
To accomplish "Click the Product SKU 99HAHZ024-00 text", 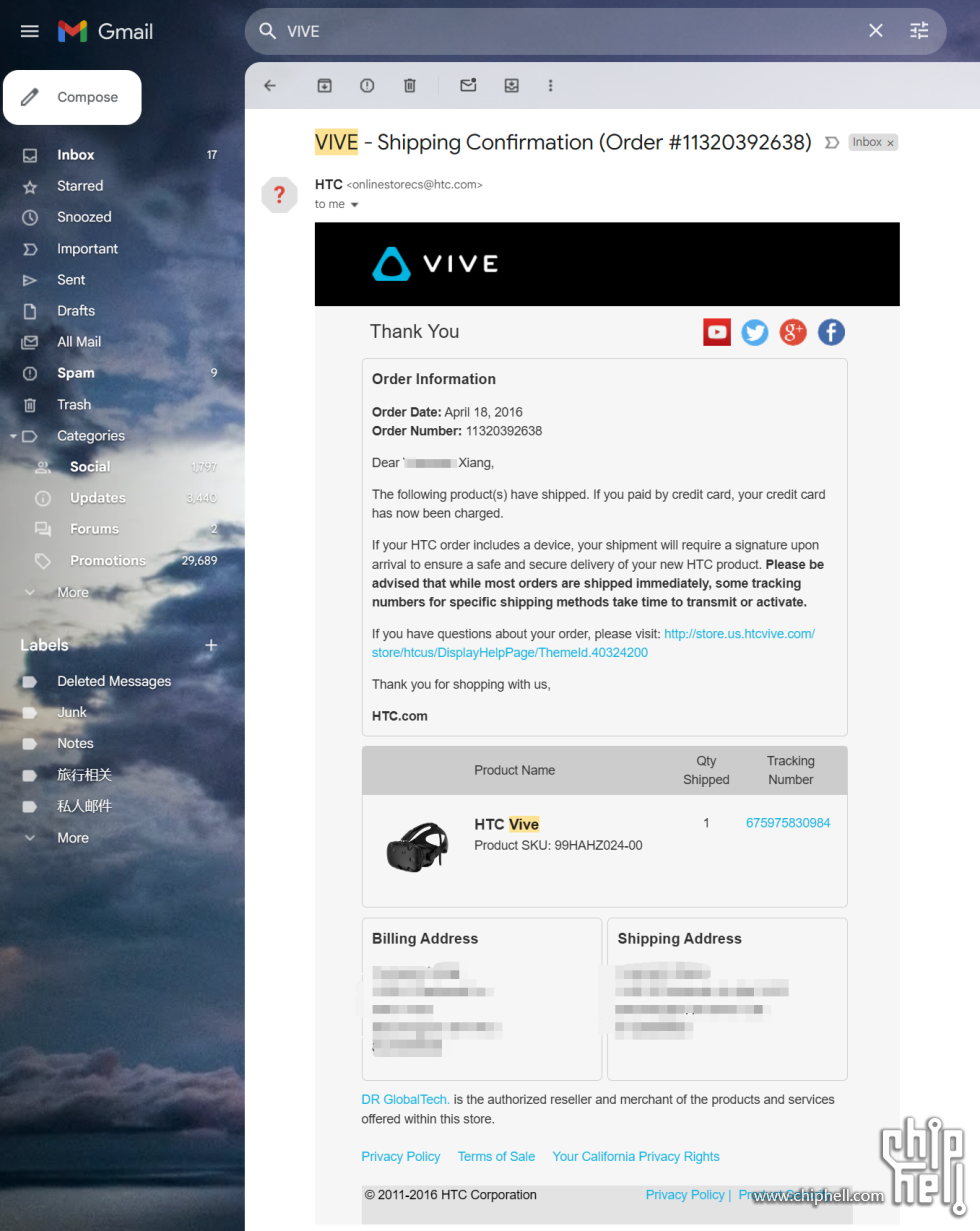I will coord(558,845).
